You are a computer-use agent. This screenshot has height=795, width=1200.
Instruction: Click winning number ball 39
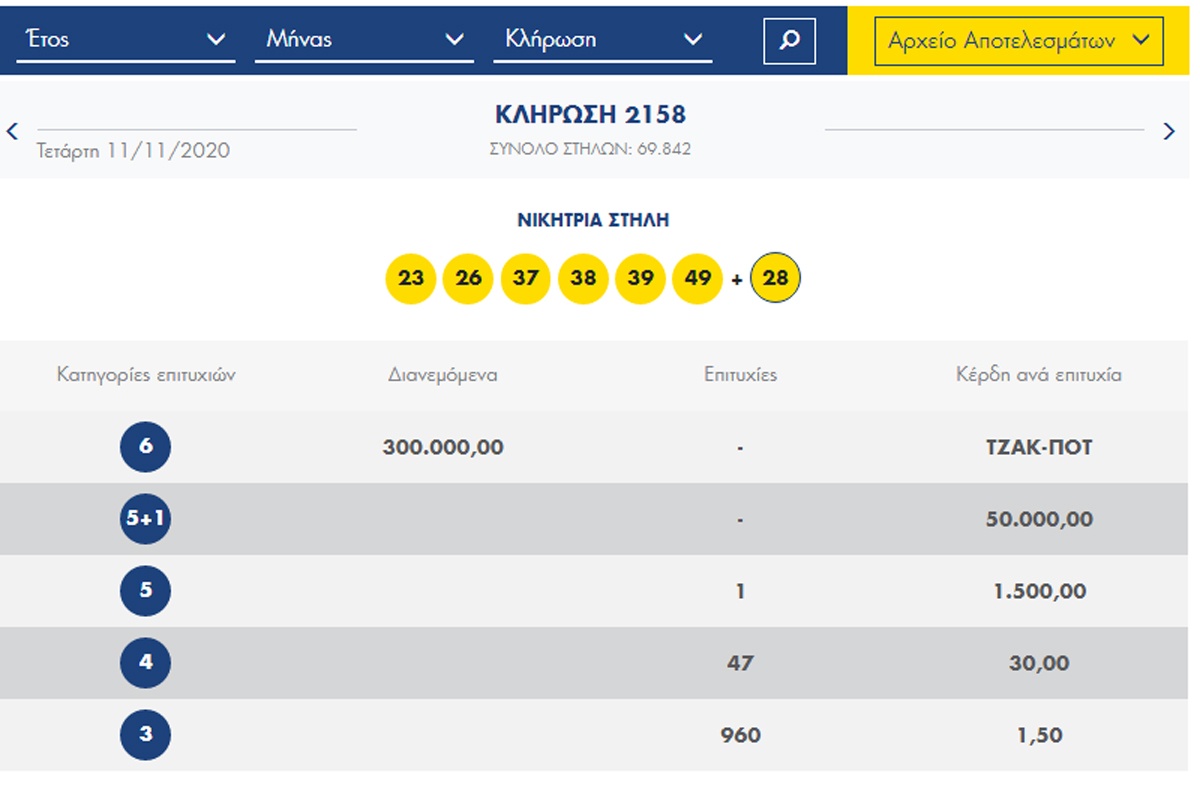click(640, 278)
